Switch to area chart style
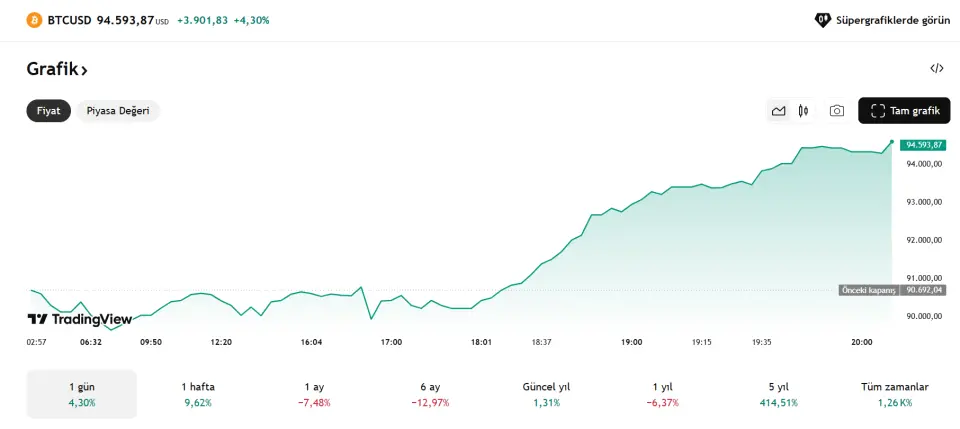 pyautogui.click(x=778, y=111)
